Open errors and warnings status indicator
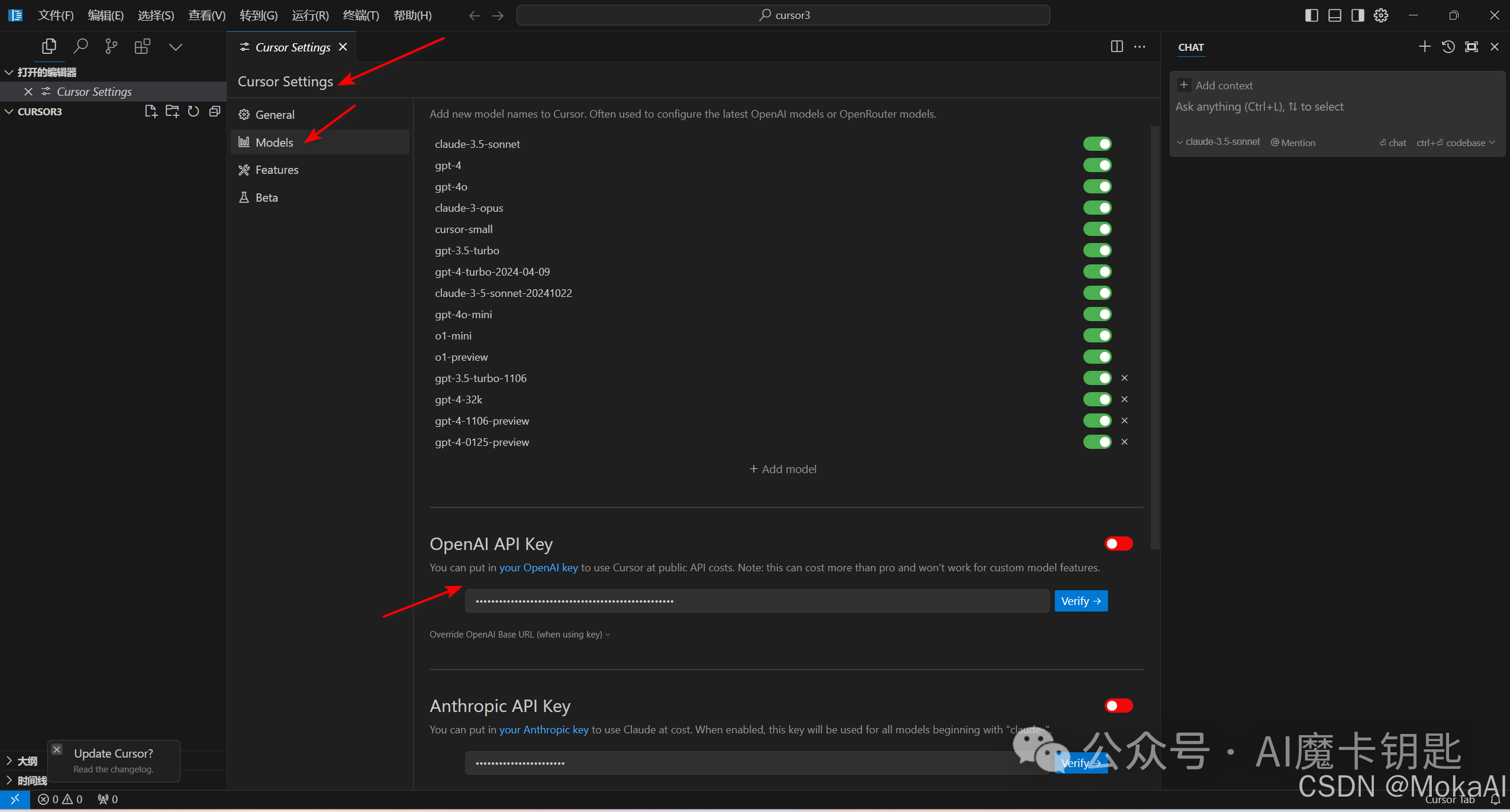Viewport: 1510px width, 812px height. (x=60, y=799)
